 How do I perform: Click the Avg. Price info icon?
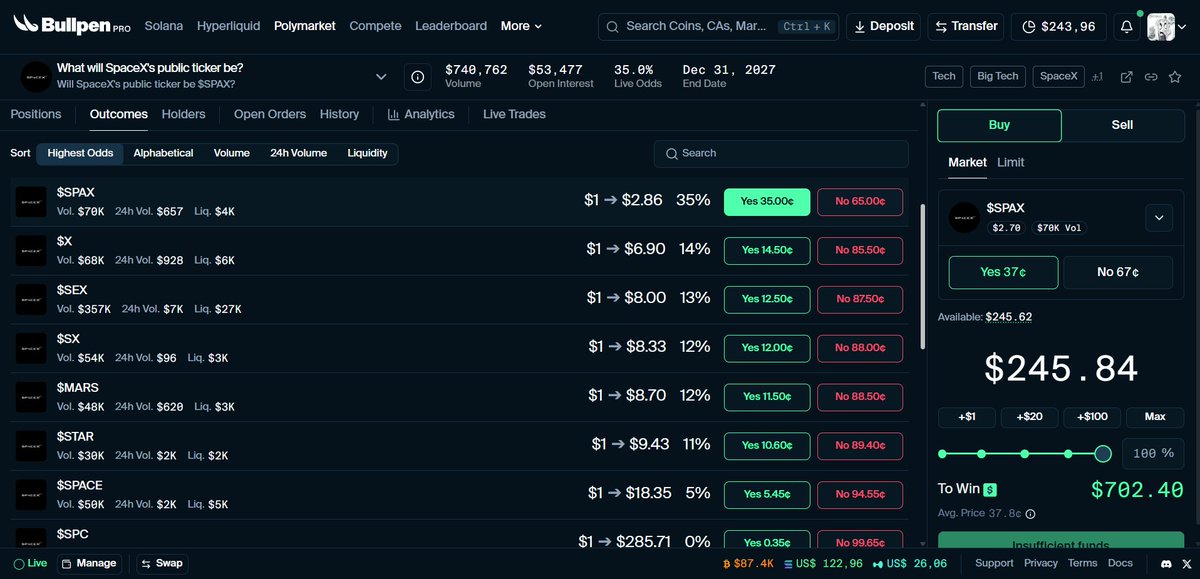(x=1030, y=514)
